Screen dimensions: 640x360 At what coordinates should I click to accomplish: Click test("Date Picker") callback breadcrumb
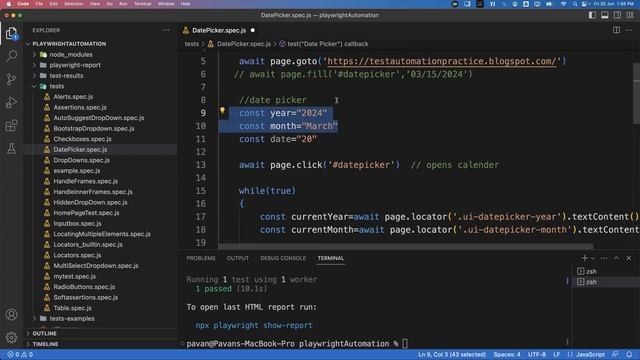[324, 44]
